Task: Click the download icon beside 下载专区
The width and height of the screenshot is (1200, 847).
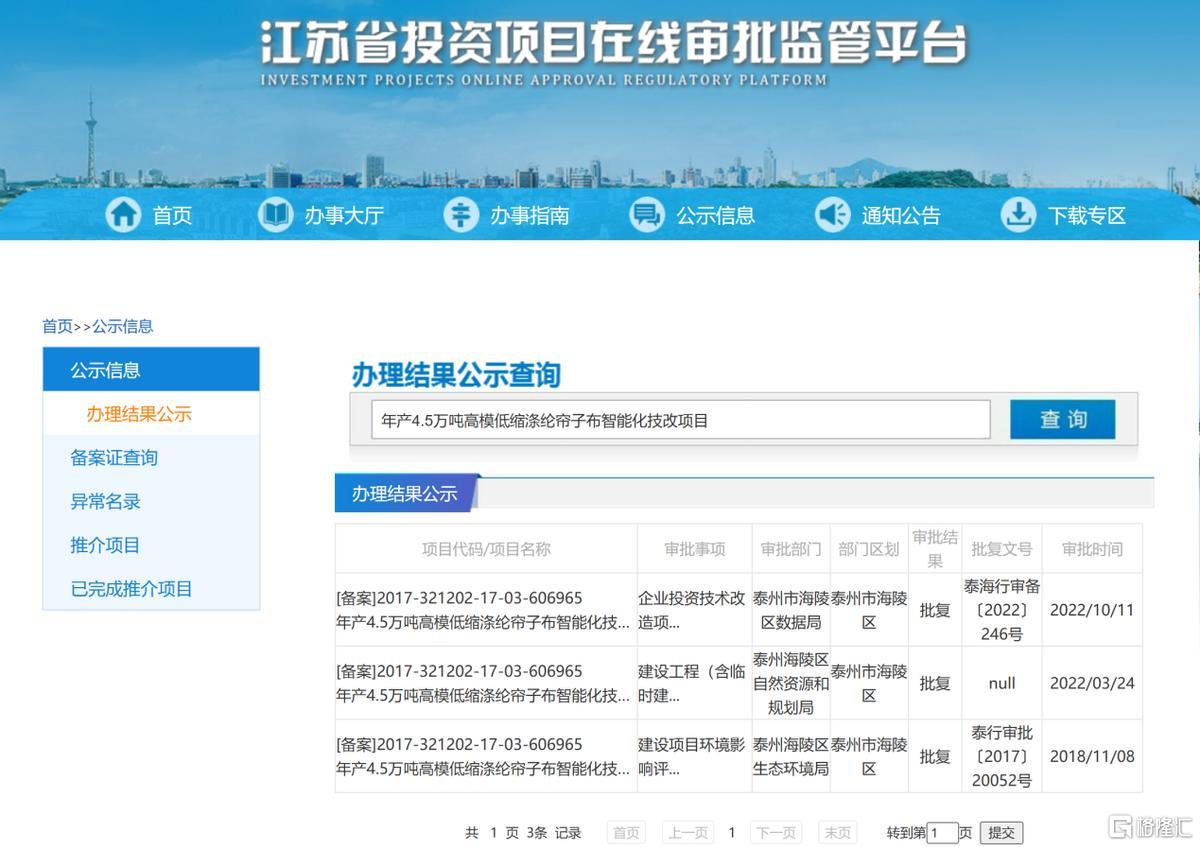Action: click(x=1018, y=214)
